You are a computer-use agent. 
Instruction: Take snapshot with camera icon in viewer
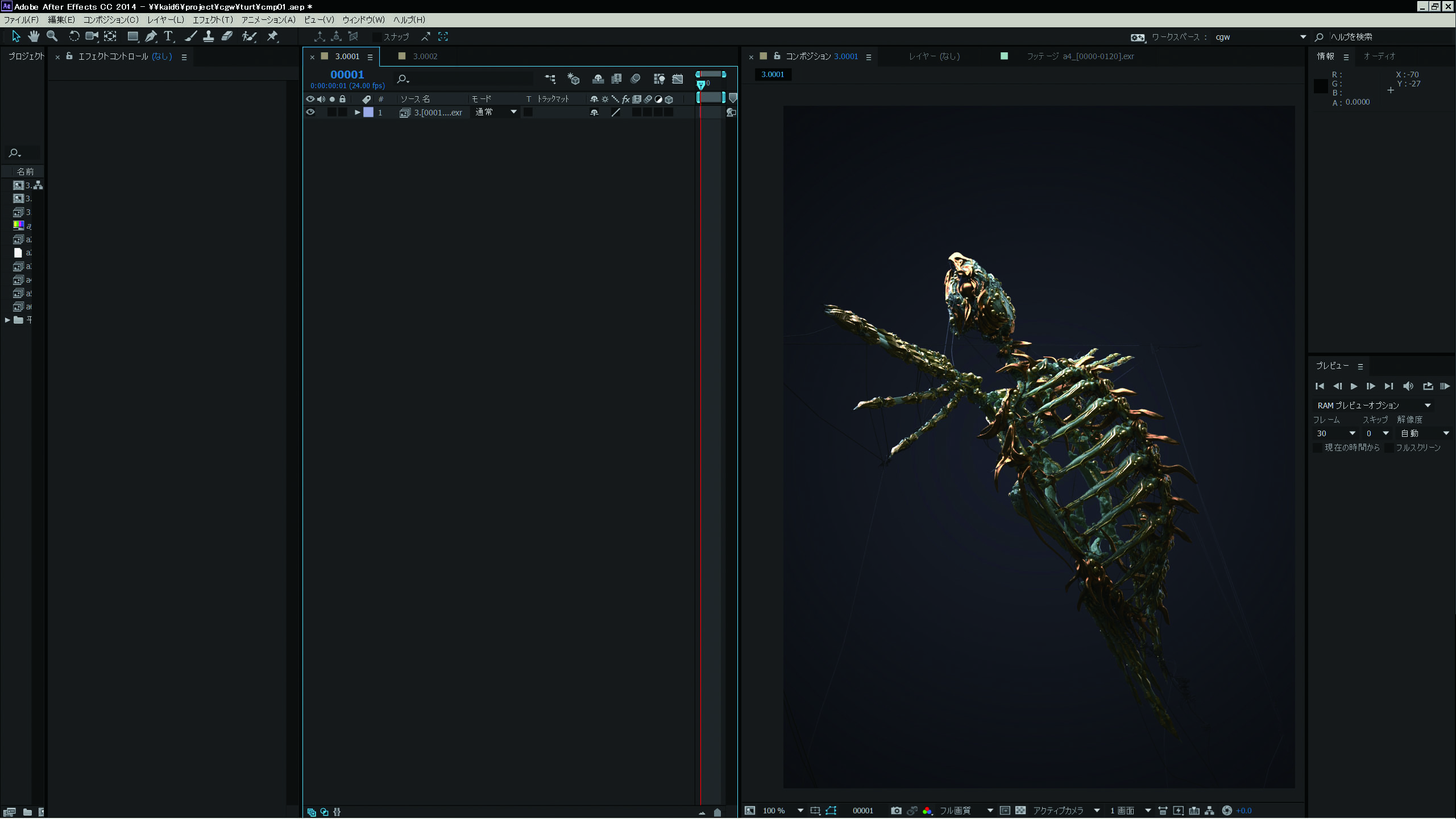896,810
